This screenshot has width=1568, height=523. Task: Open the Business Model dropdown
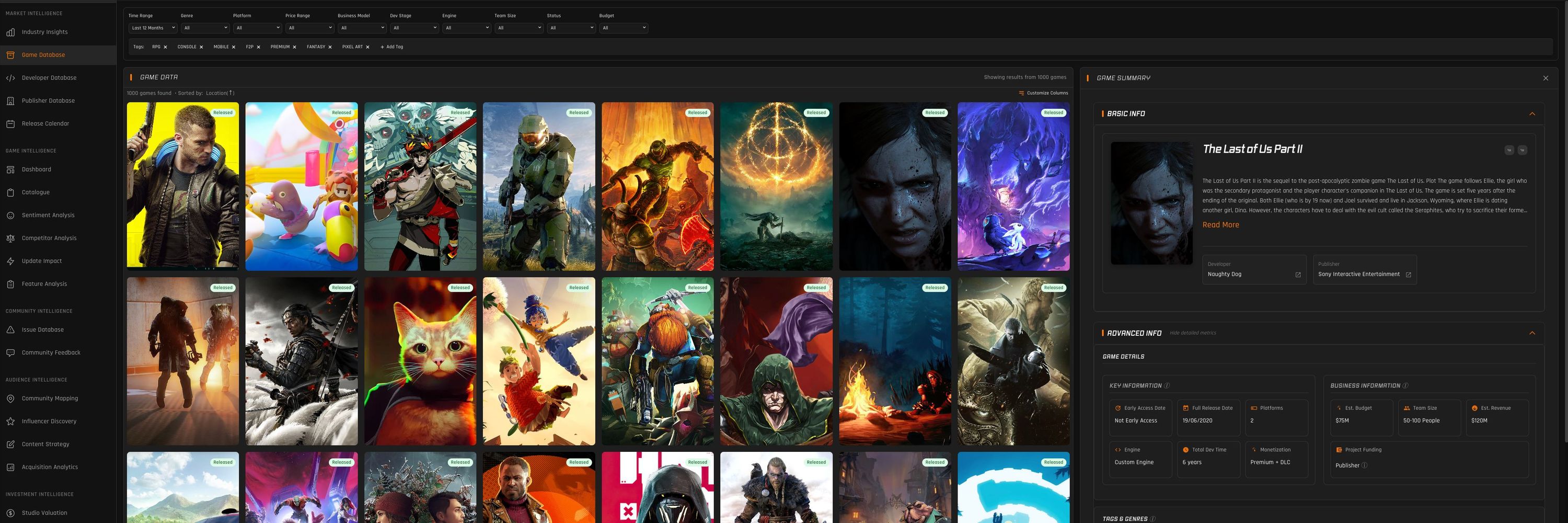pyautogui.click(x=362, y=28)
